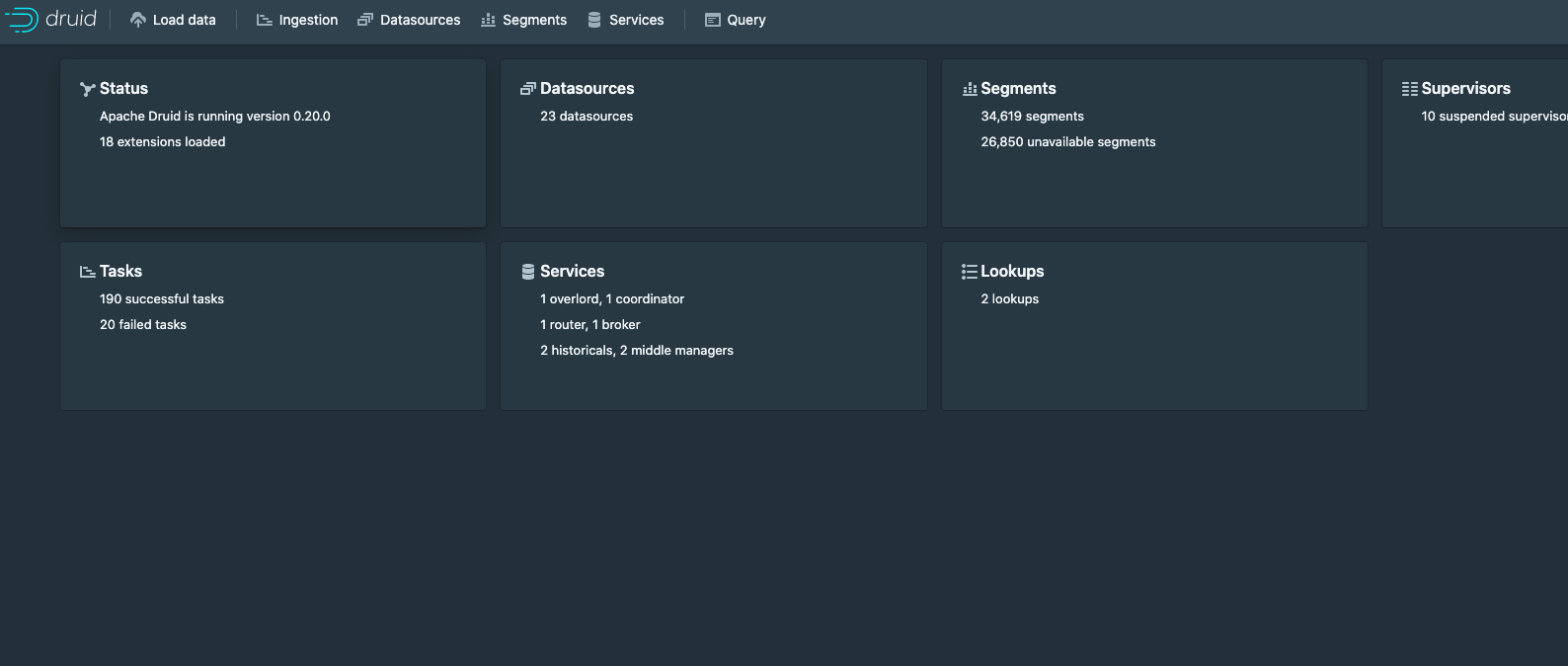
Task: Open the Datasources card heading
Action: pyautogui.click(x=588, y=89)
